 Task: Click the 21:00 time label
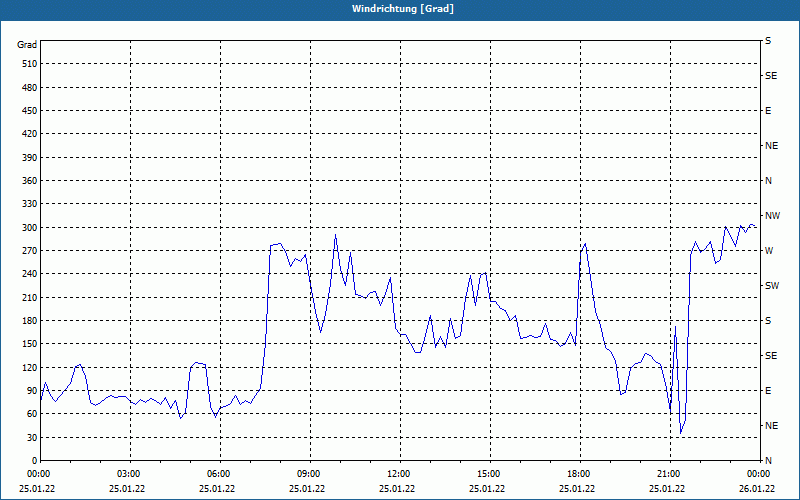pos(670,473)
